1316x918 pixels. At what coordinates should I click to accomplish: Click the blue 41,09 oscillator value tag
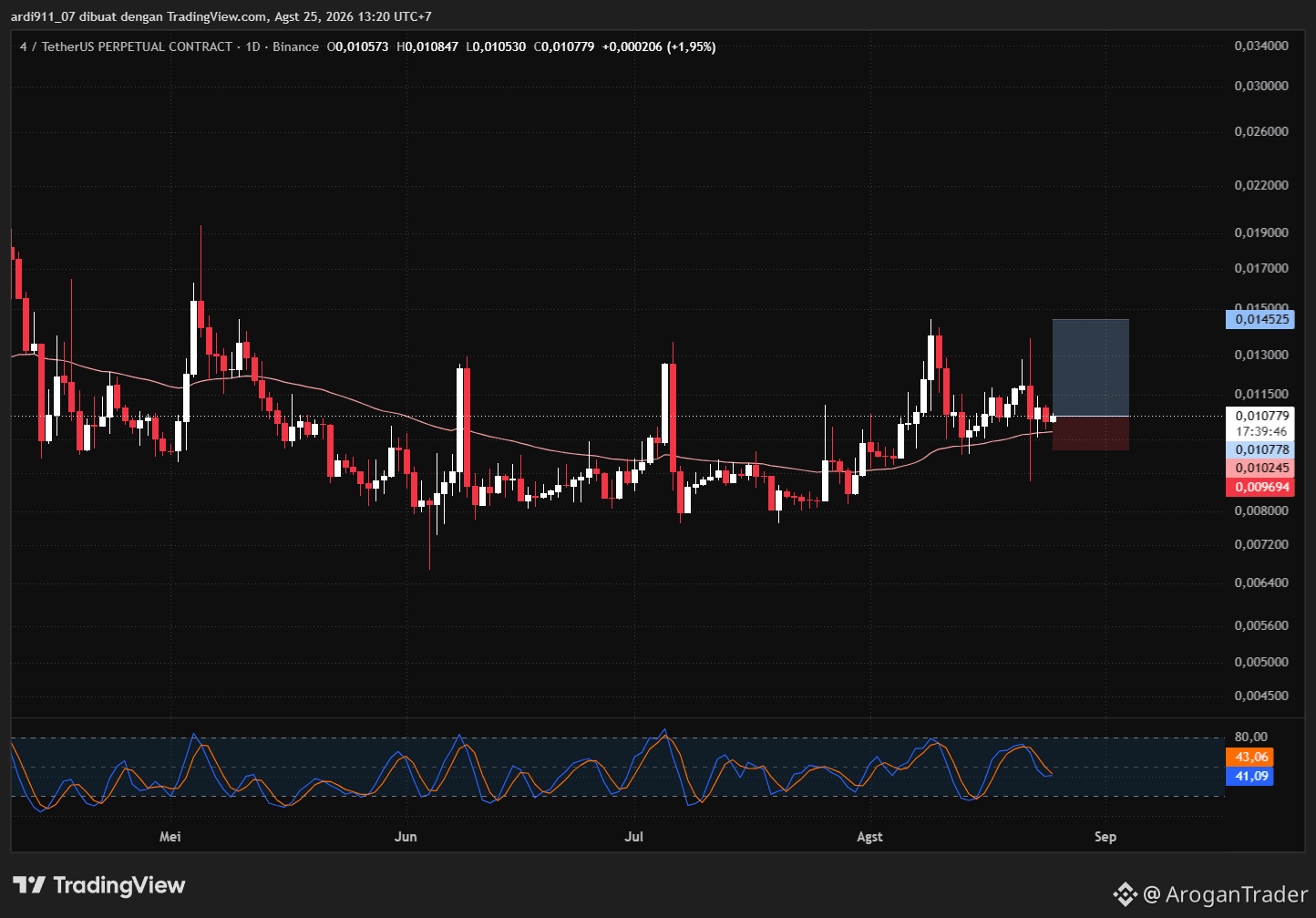coord(1251,776)
